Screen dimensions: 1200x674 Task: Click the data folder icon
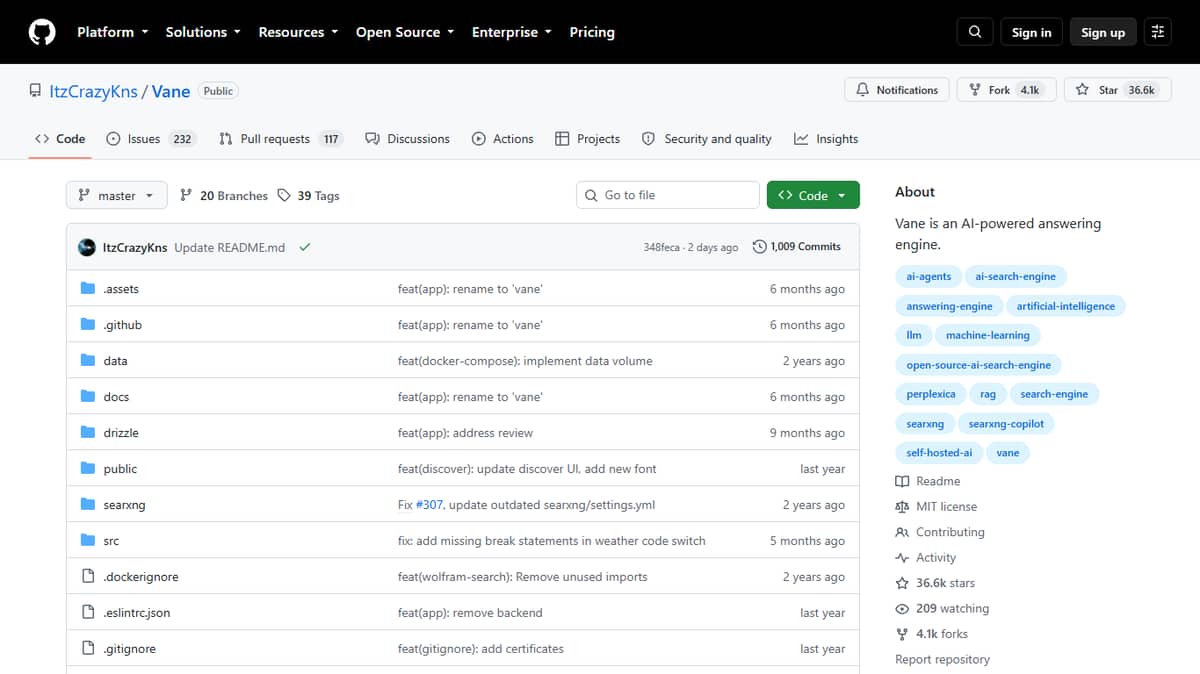[x=87, y=361]
